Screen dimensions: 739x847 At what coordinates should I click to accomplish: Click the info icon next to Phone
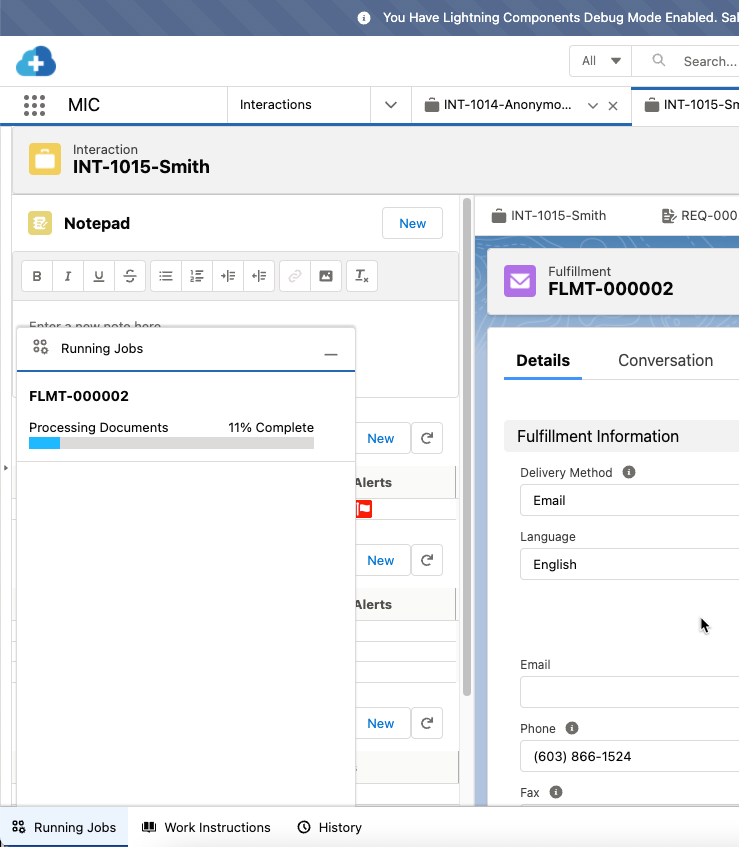pyautogui.click(x=571, y=728)
